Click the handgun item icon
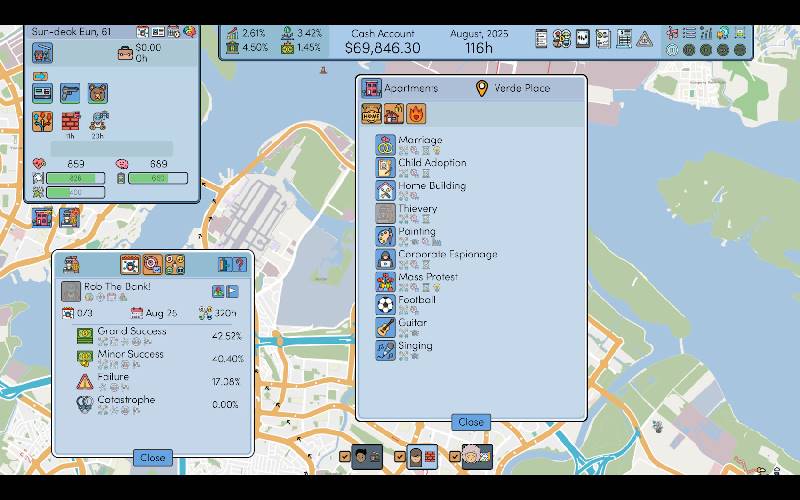This screenshot has width=800, height=500. (70, 94)
